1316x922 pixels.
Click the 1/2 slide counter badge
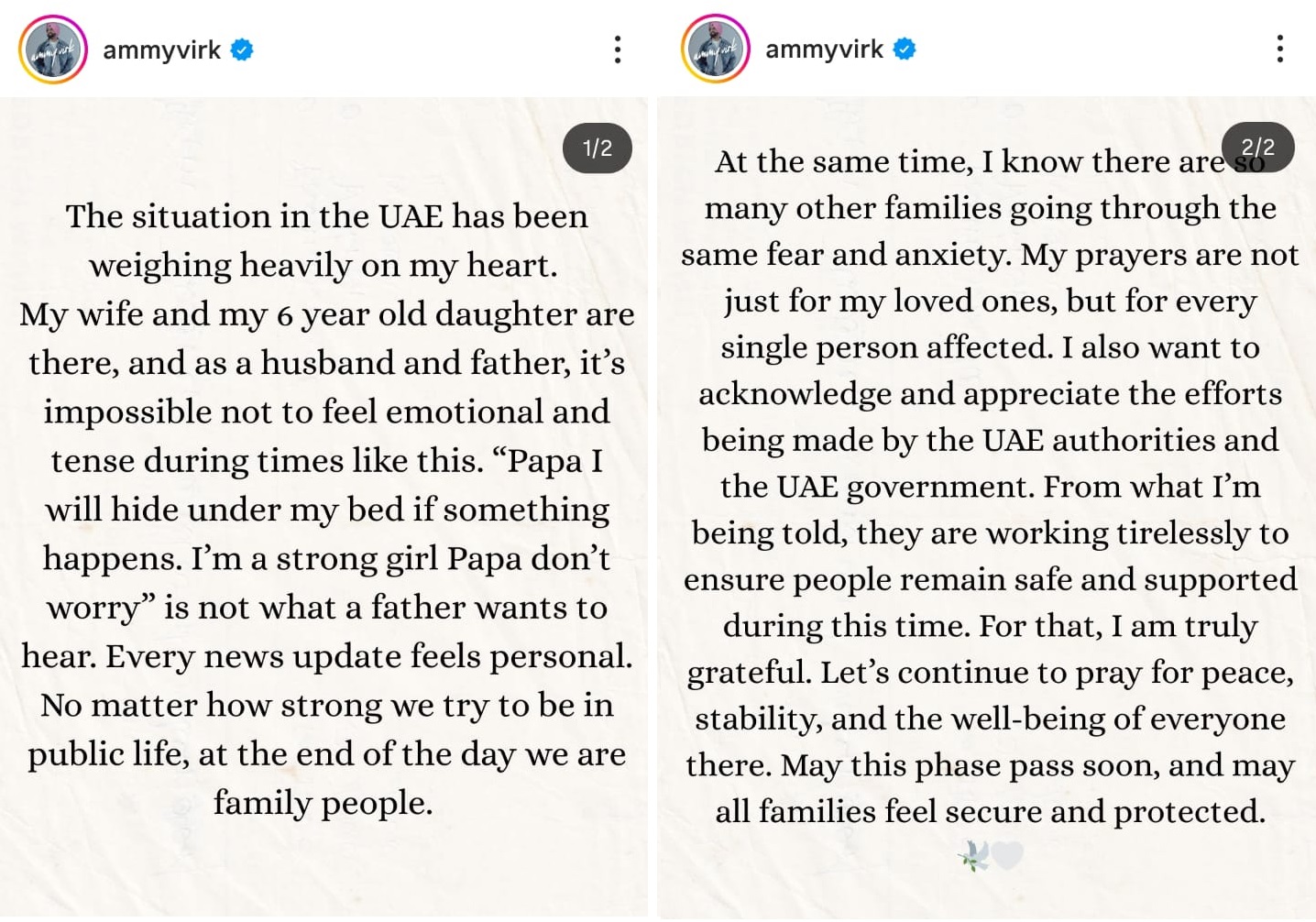(598, 148)
